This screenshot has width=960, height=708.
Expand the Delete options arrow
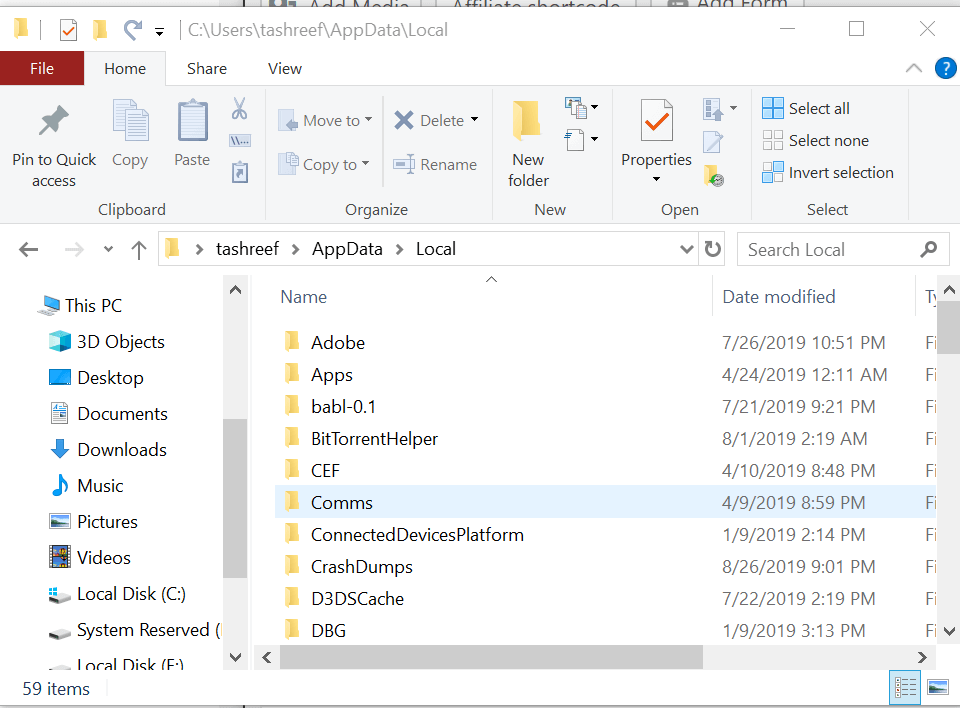point(473,119)
